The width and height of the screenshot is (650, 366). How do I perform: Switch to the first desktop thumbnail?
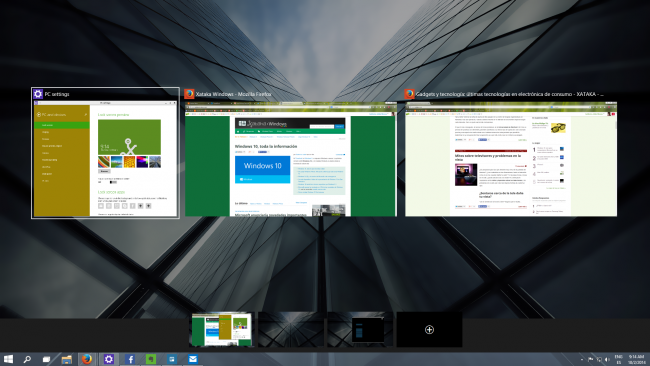pos(222,330)
